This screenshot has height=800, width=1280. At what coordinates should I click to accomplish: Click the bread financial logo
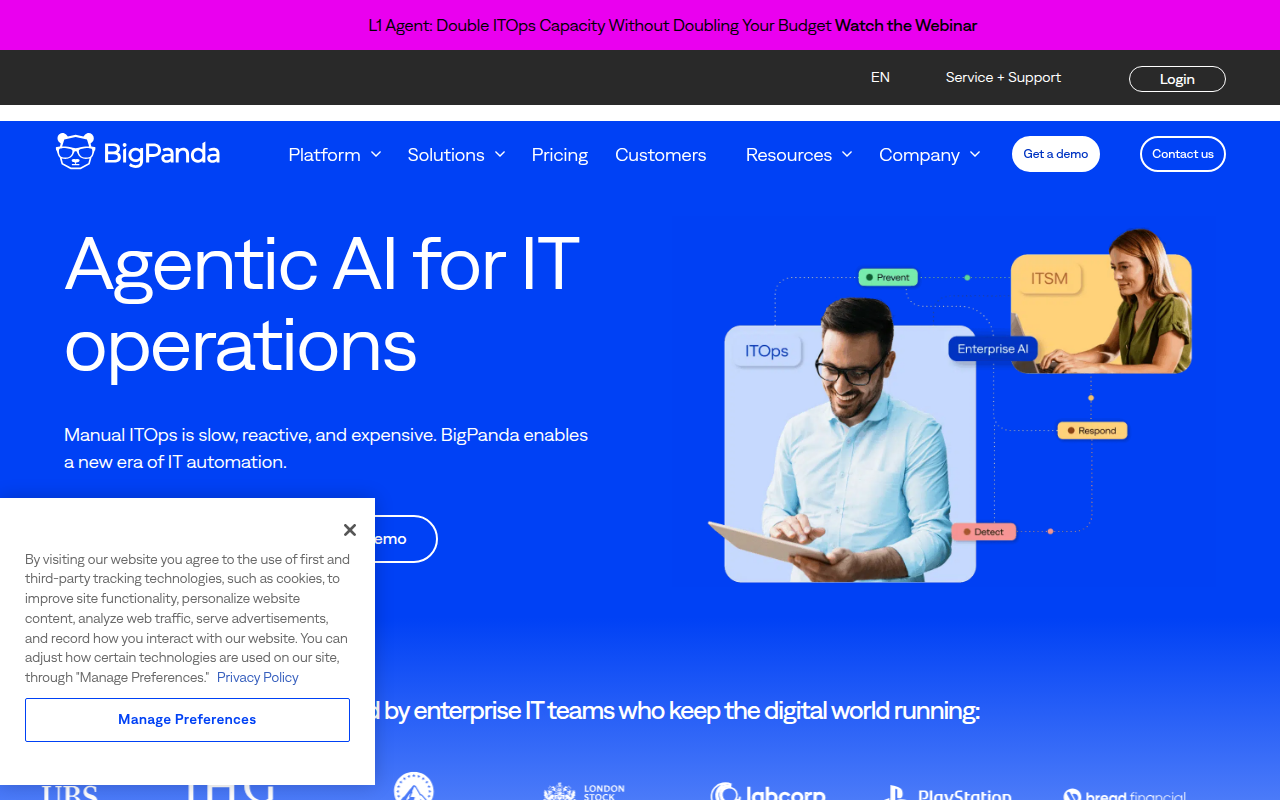click(x=1125, y=795)
